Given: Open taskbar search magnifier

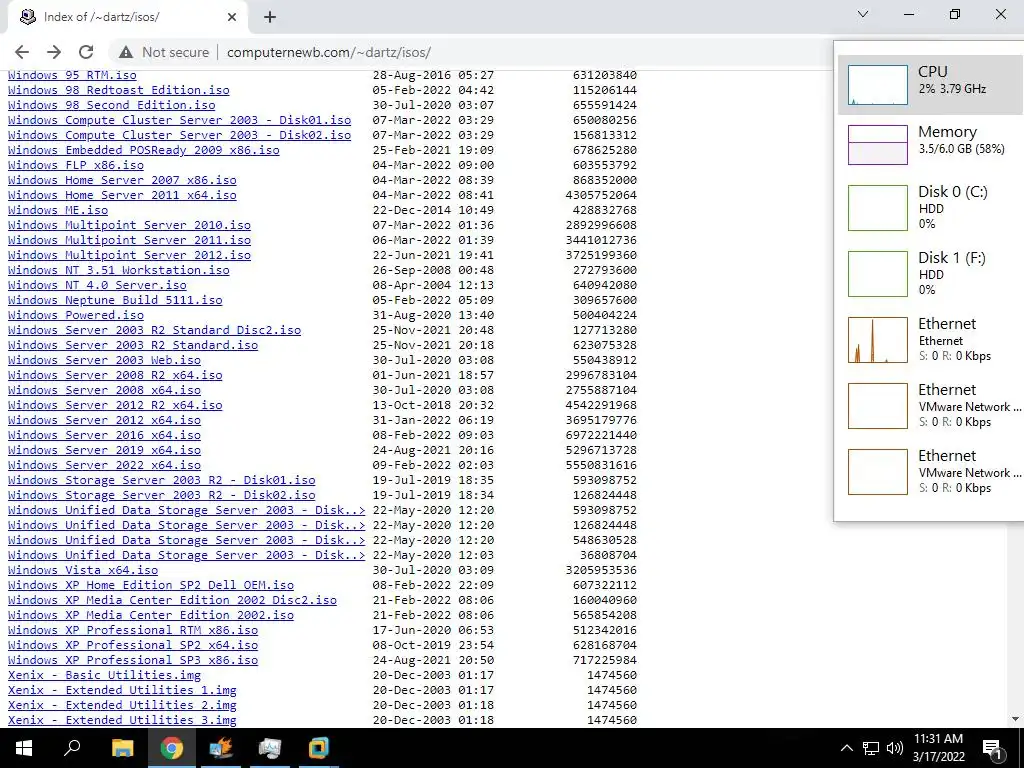Looking at the screenshot, I should [x=72, y=748].
